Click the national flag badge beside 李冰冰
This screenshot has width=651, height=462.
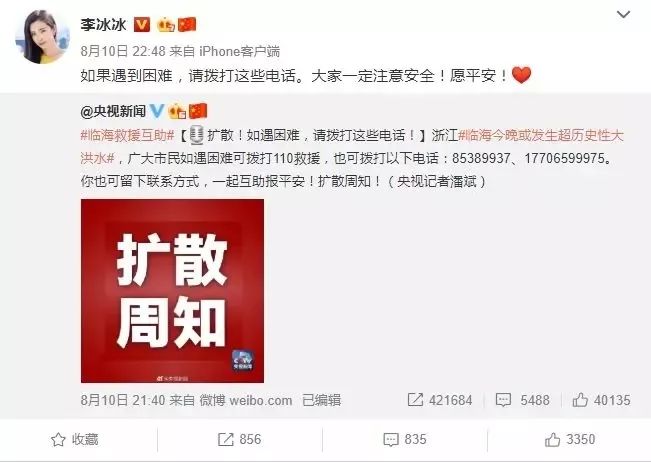pyautogui.click(x=187, y=25)
